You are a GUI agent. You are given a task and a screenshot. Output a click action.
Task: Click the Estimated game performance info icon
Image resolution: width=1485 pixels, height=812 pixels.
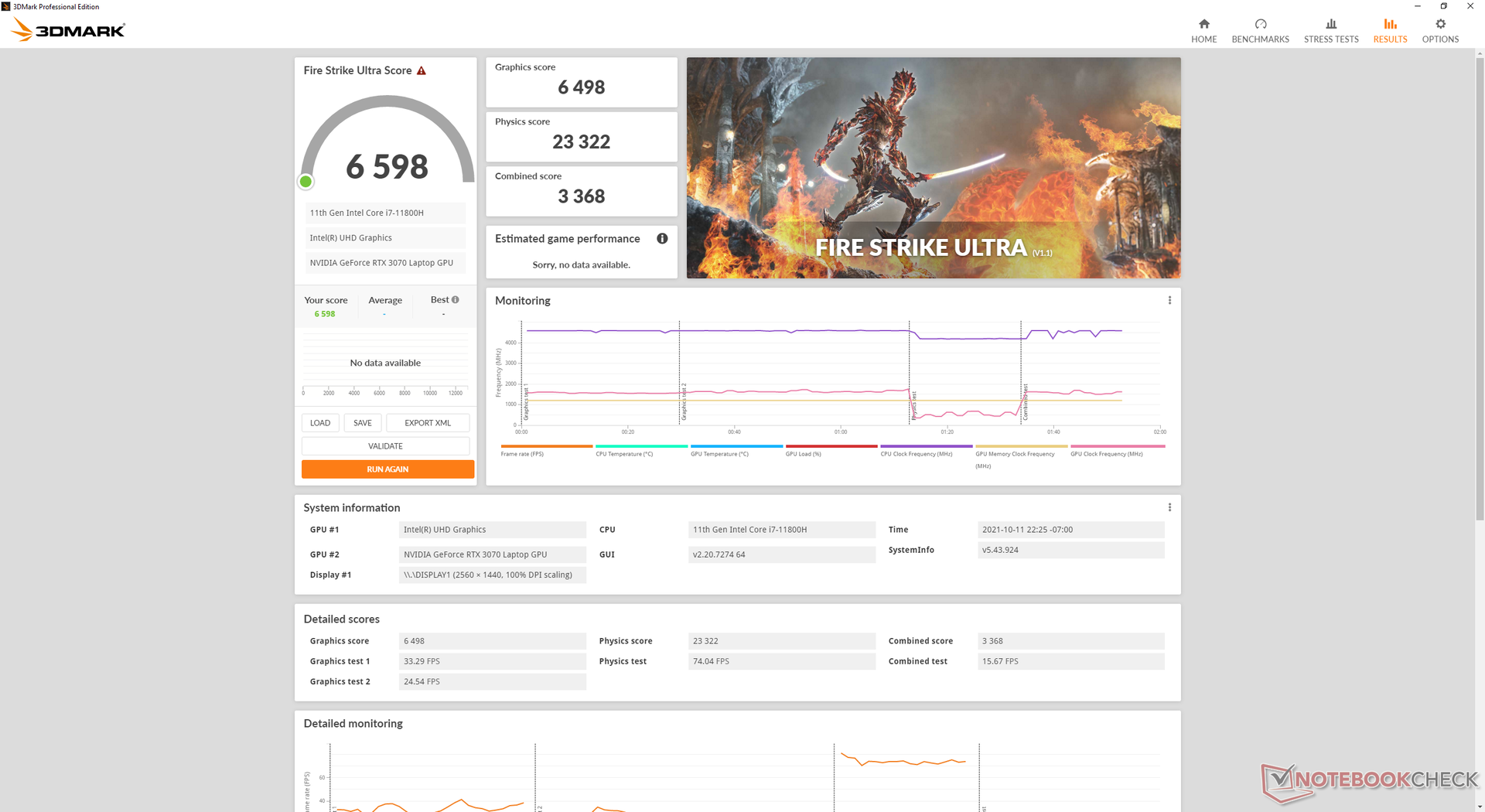tap(662, 238)
